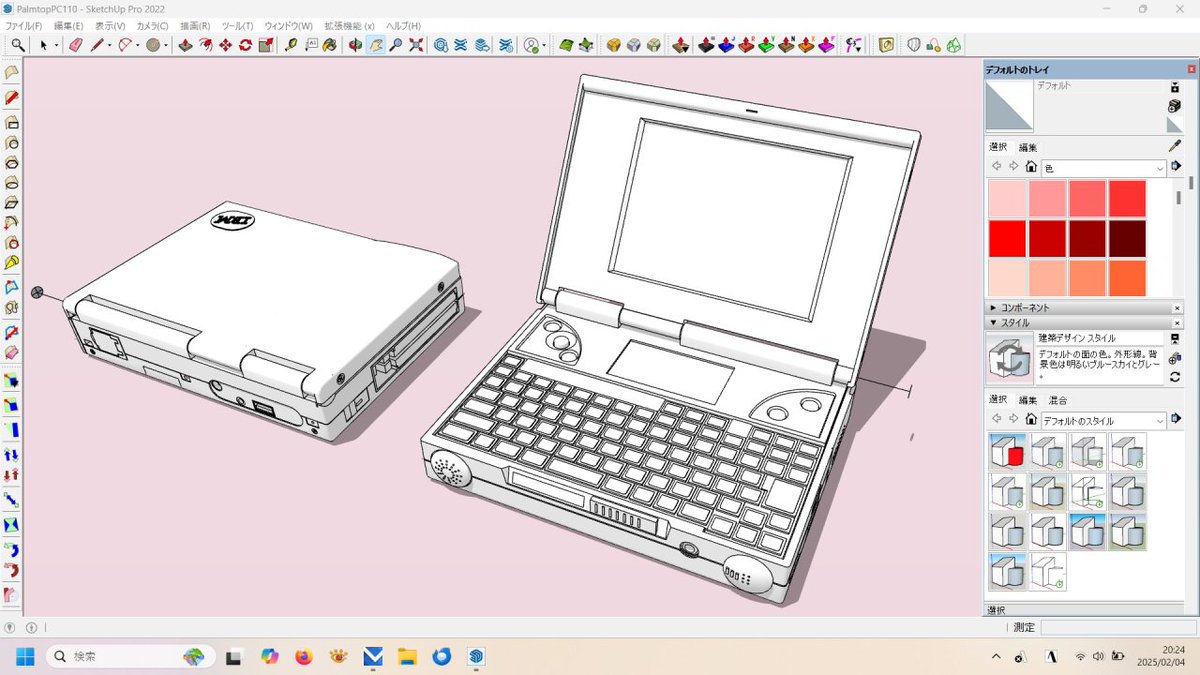Click the green wireframe house icon in toolbar
This screenshot has width=1200, height=675.
[x=954, y=45]
